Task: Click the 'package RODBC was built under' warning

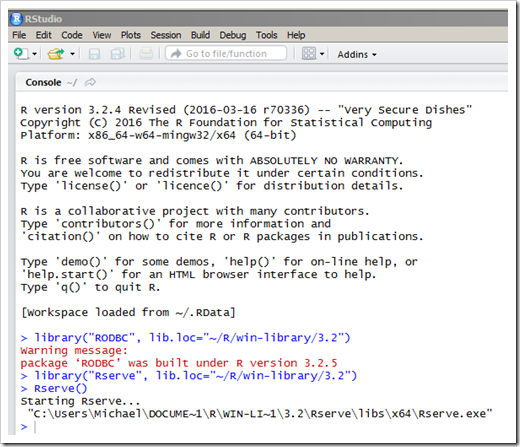Action: coord(179,363)
